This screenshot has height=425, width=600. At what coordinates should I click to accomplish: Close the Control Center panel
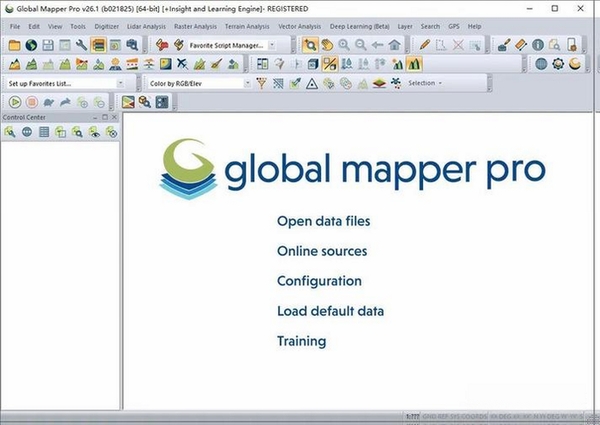114,117
